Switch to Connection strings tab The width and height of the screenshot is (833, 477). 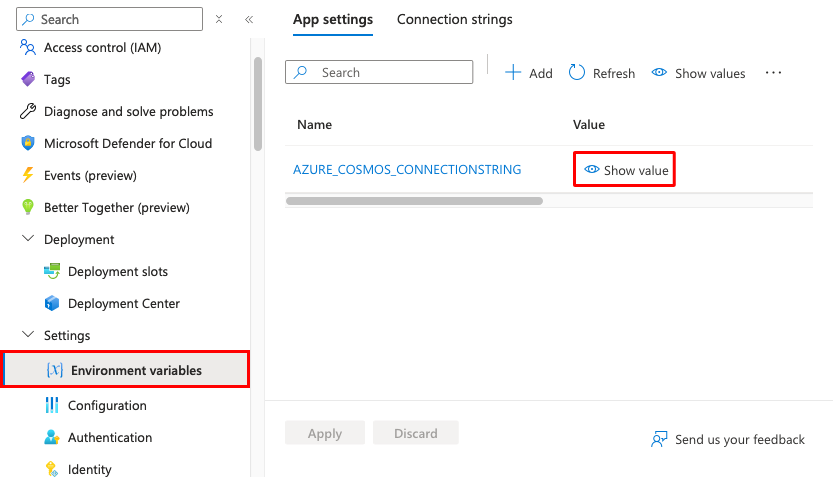pos(454,19)
